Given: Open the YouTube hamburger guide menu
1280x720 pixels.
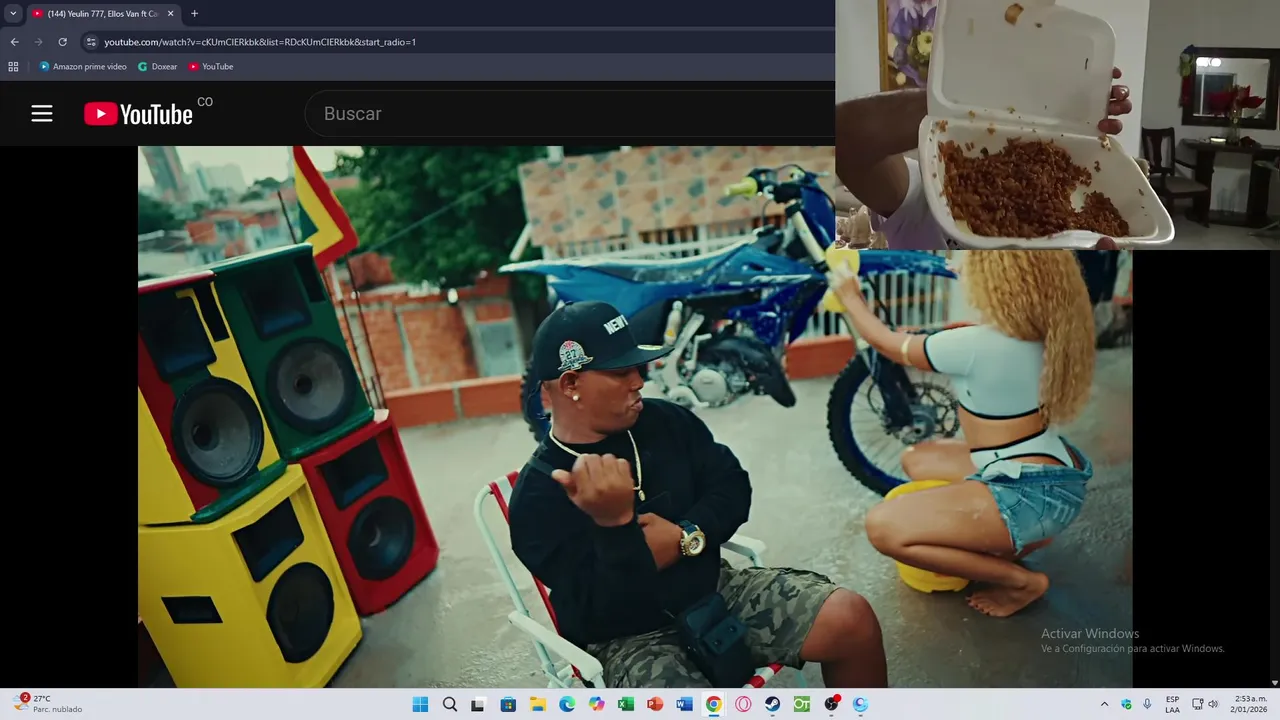Looking at the screenshot, I should point(42,113).
